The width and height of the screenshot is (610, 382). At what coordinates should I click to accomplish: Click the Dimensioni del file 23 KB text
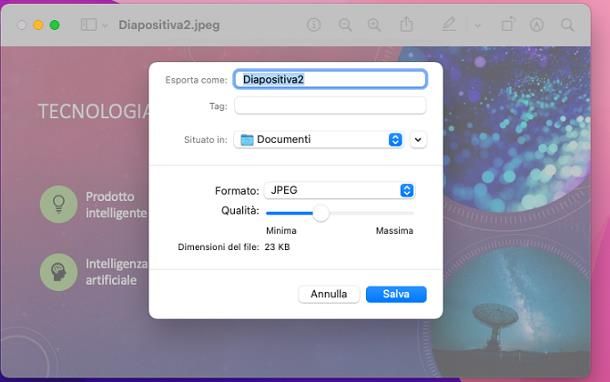(233, 247)
